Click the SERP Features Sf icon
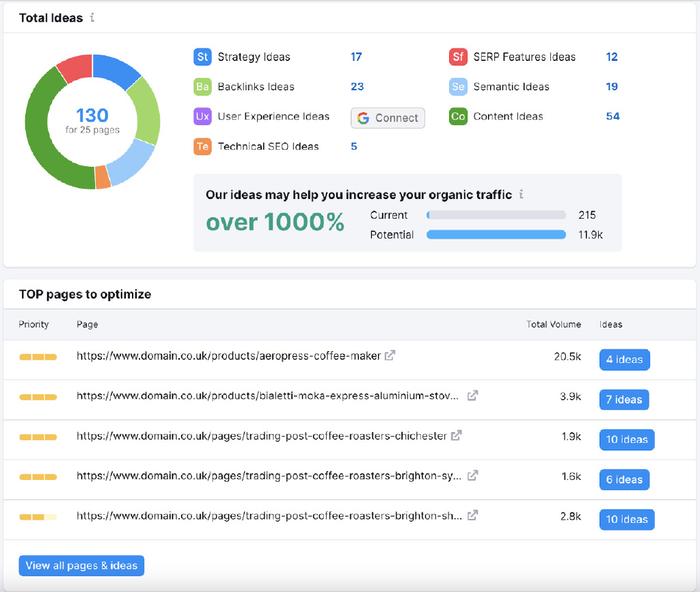Image resolution: width=700 pixels, height=592 pixels. 458,57
